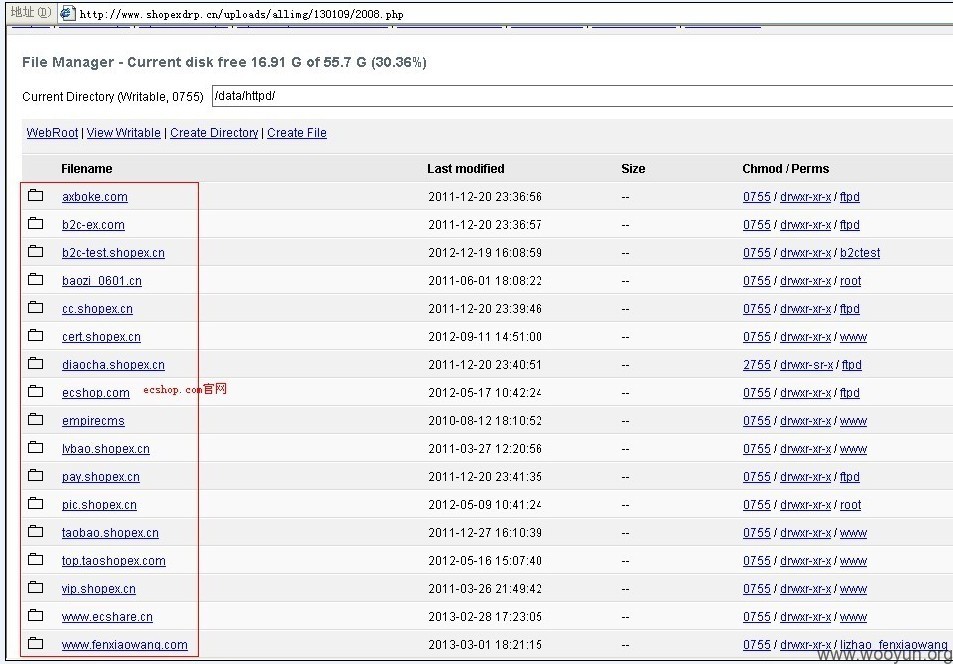Open the empirecms directory link
Viewport: 953px width, 664px height.
[93, 421]
